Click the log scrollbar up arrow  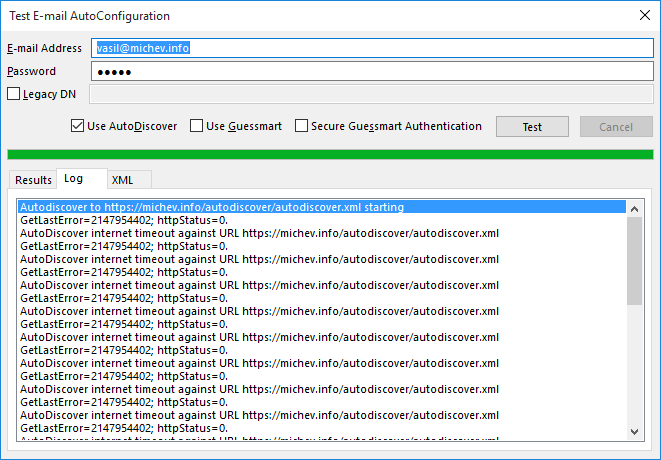click(x=634, y=208)
